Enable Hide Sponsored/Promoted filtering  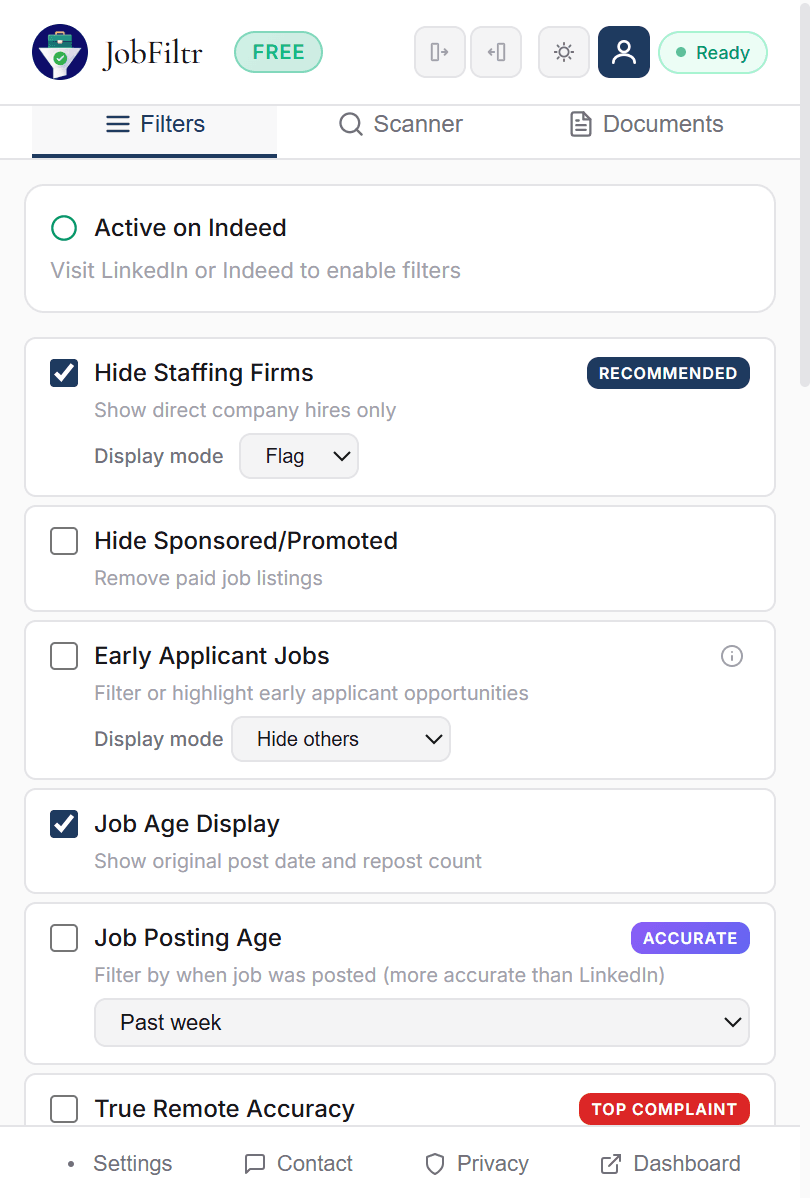[63, 540]
